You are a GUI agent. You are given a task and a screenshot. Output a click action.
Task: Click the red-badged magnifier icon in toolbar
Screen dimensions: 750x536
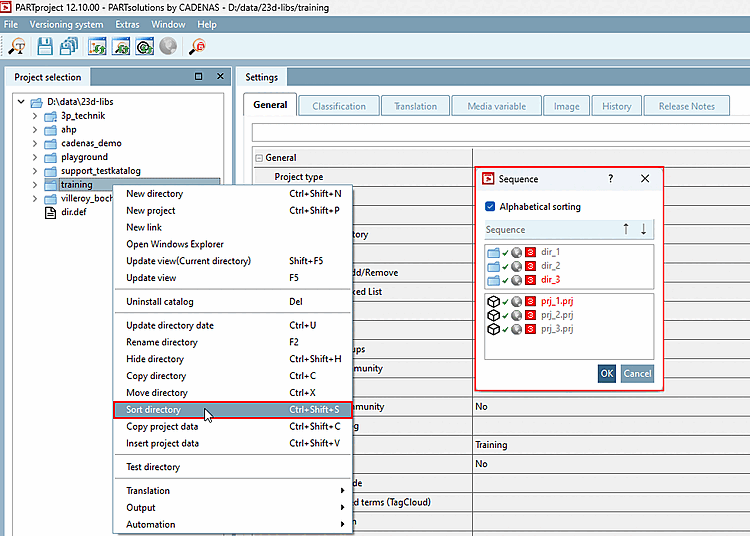coord(198,45)
